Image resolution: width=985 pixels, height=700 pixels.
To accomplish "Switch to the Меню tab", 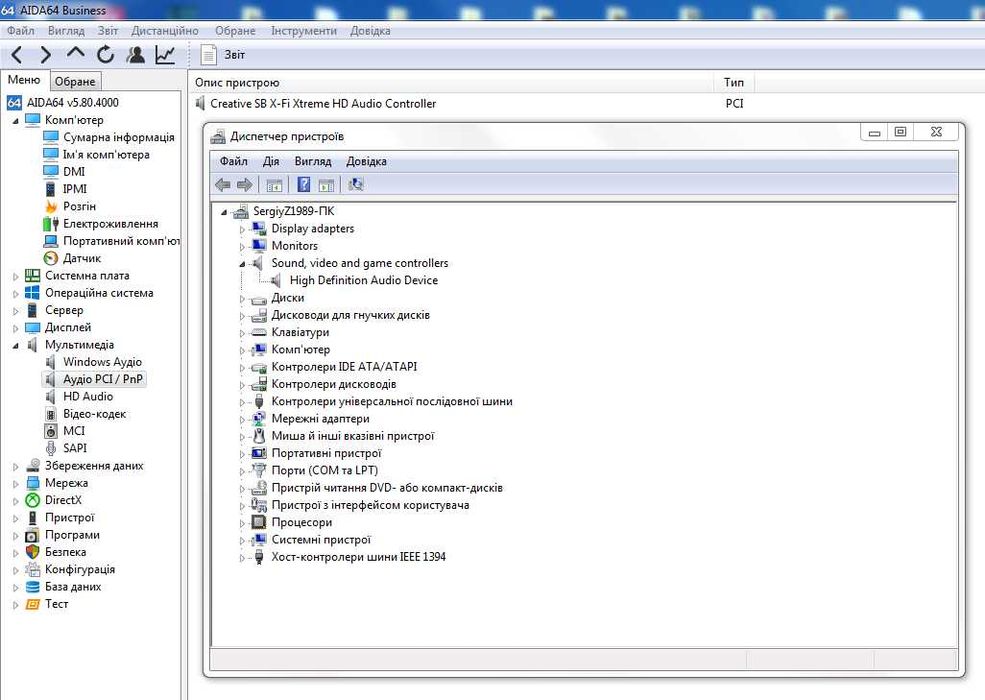I will click(x=24, y=80).
